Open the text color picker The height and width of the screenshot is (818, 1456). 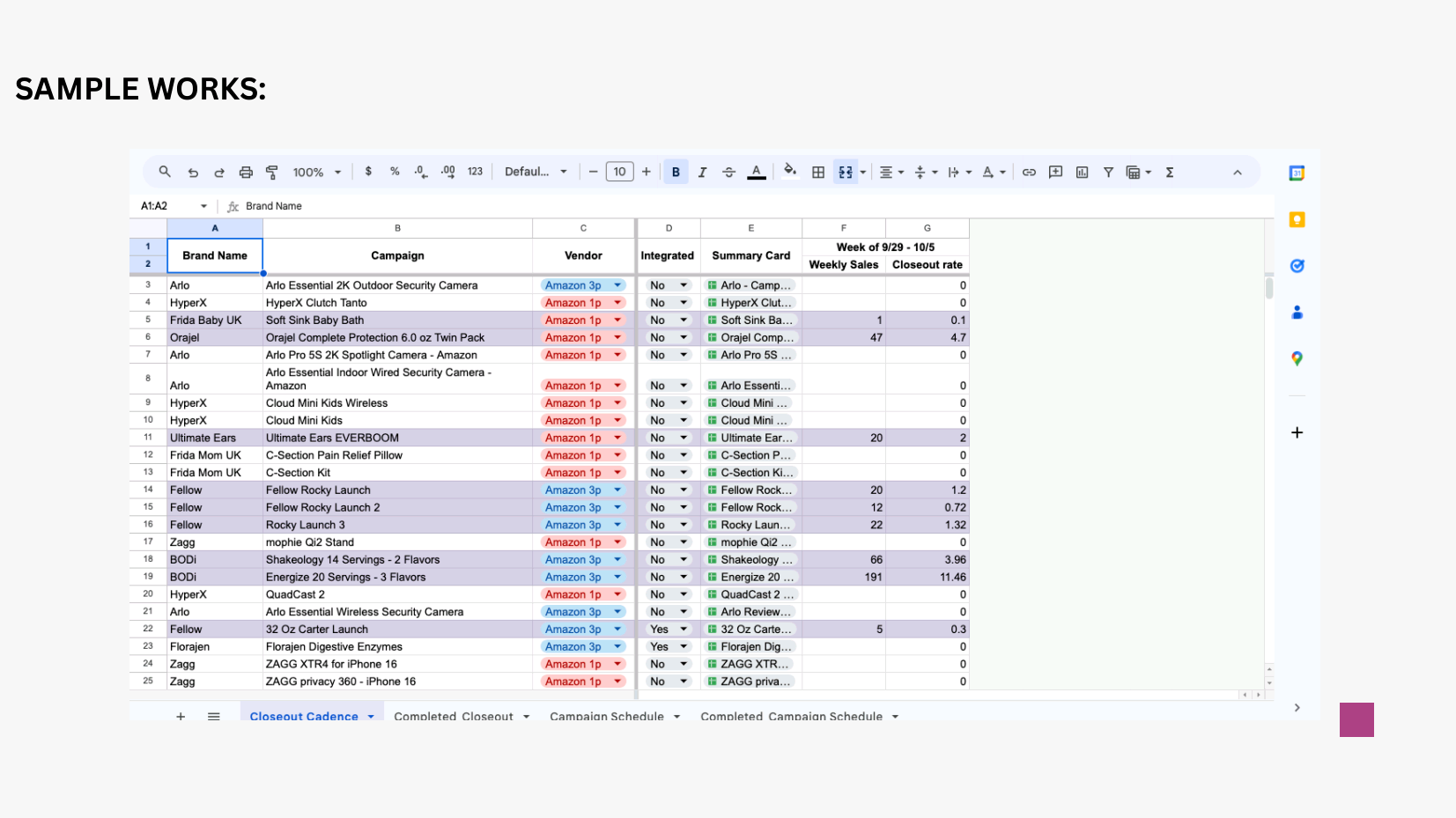coord(756,172)
